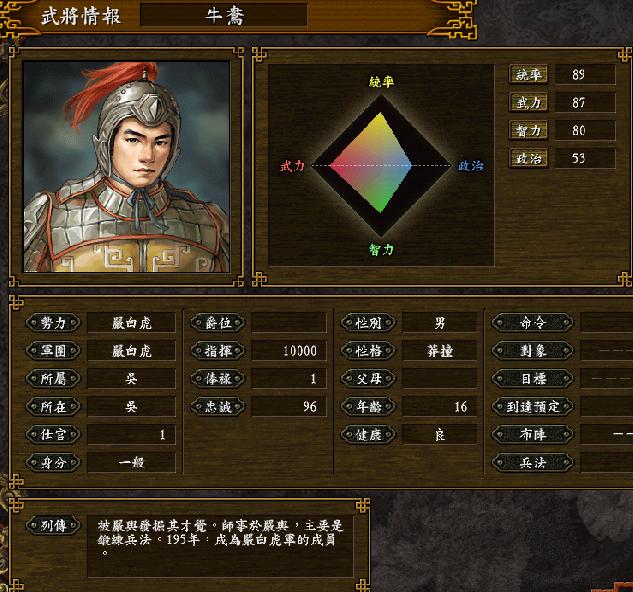
Task: Click the 指揮 value field showing 10000
Action: tap(289, 351)
